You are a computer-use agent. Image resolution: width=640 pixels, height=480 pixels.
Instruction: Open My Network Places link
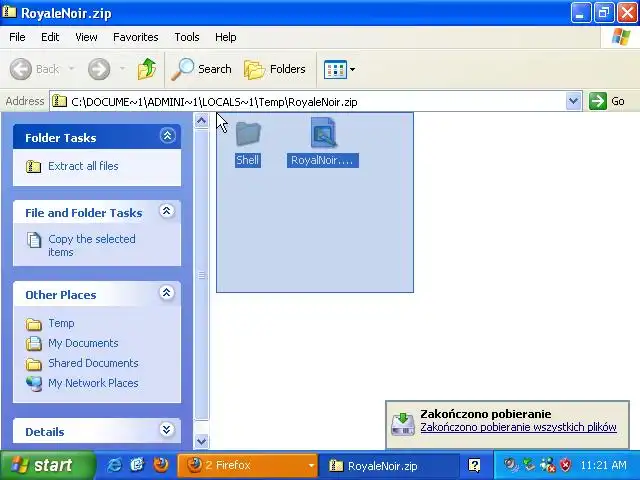tap(93, 383)
